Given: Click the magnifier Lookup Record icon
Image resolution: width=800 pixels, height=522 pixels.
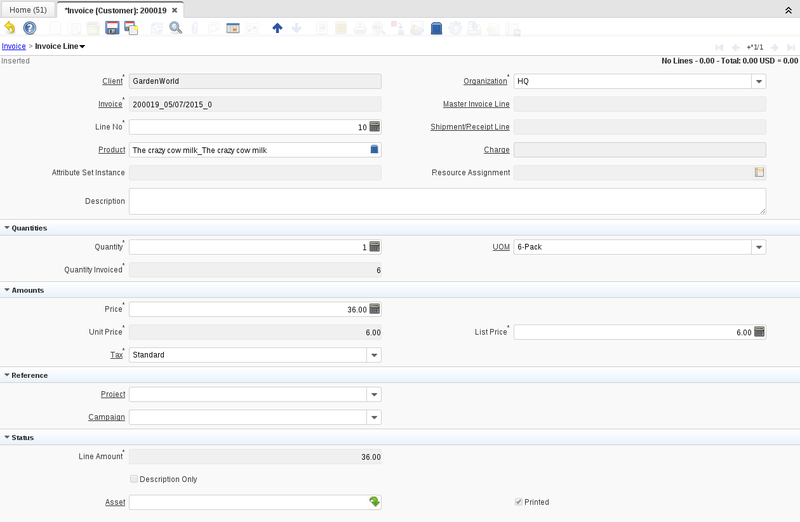Looking at the screenshot, I should [175, 28].
